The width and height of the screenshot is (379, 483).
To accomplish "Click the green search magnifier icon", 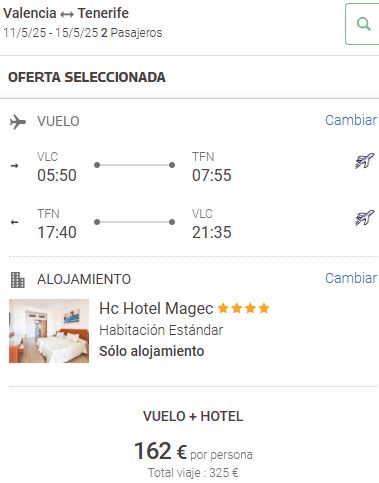I will point(363,24).
